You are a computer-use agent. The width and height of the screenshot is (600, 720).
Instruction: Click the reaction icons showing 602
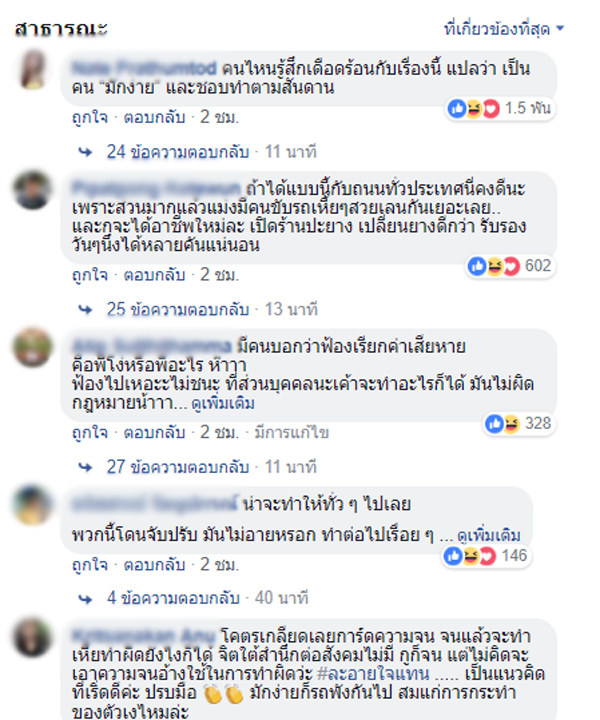pyautogui.click(x=493, y=266)
